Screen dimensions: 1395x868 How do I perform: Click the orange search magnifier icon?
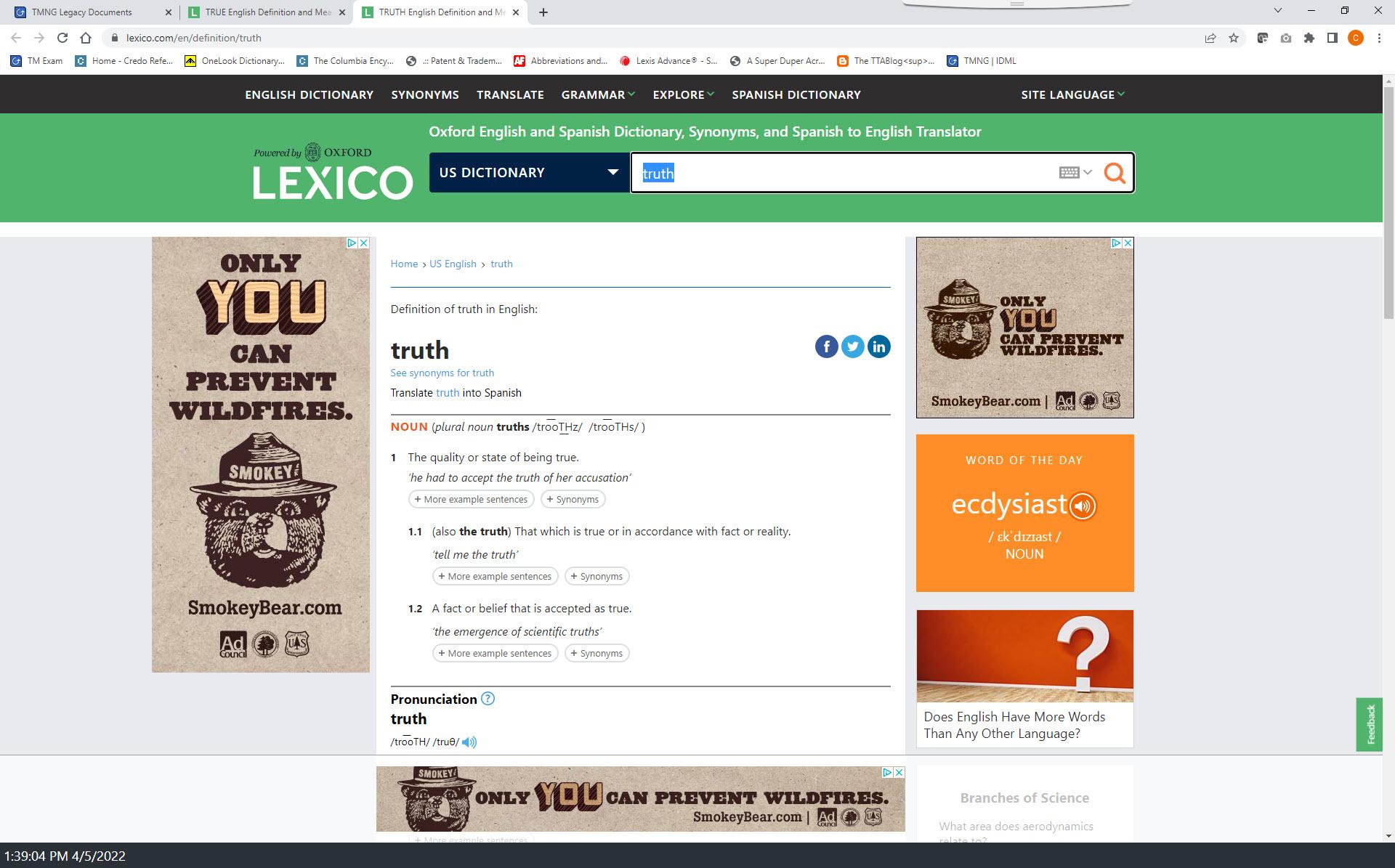point(1115,173)
